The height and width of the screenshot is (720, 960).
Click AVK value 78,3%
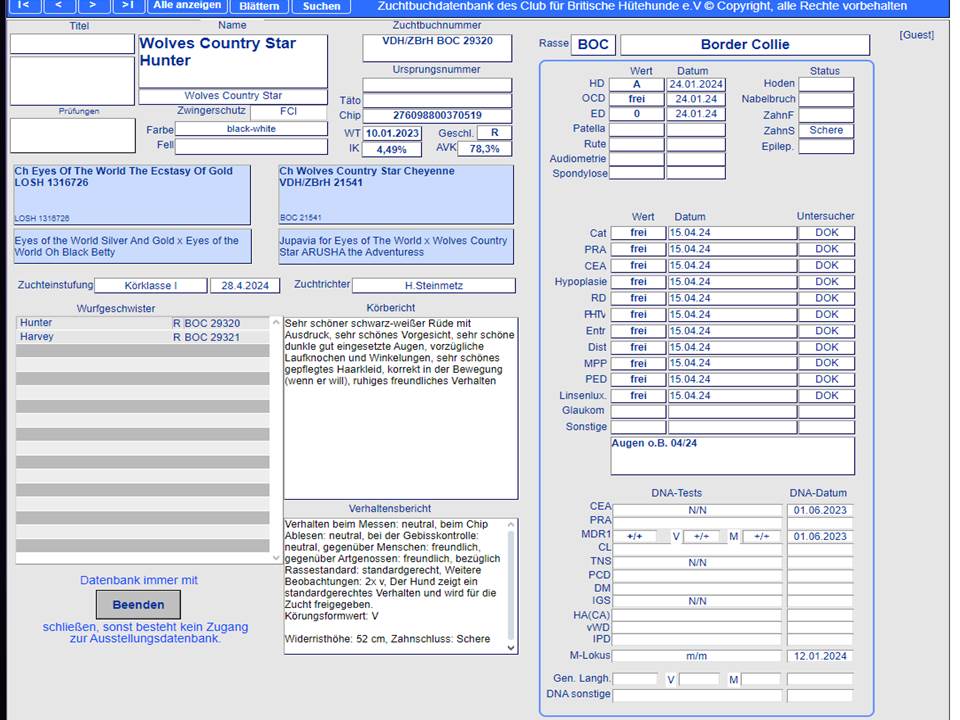click(485, 149)
